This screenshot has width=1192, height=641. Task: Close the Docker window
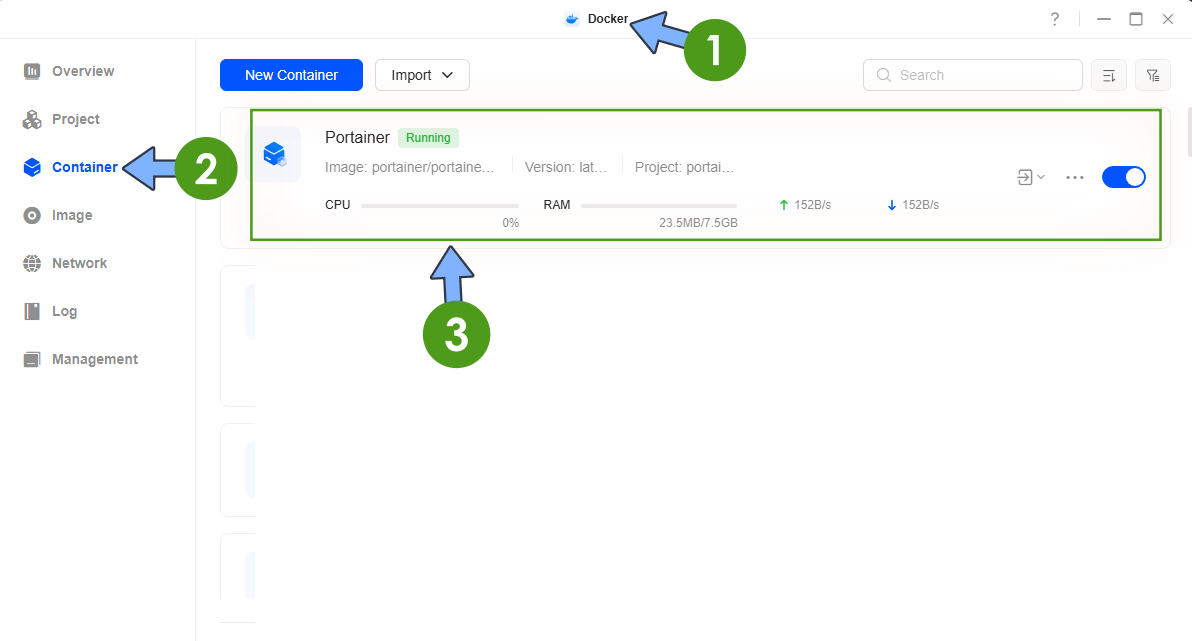(1168, 19)
